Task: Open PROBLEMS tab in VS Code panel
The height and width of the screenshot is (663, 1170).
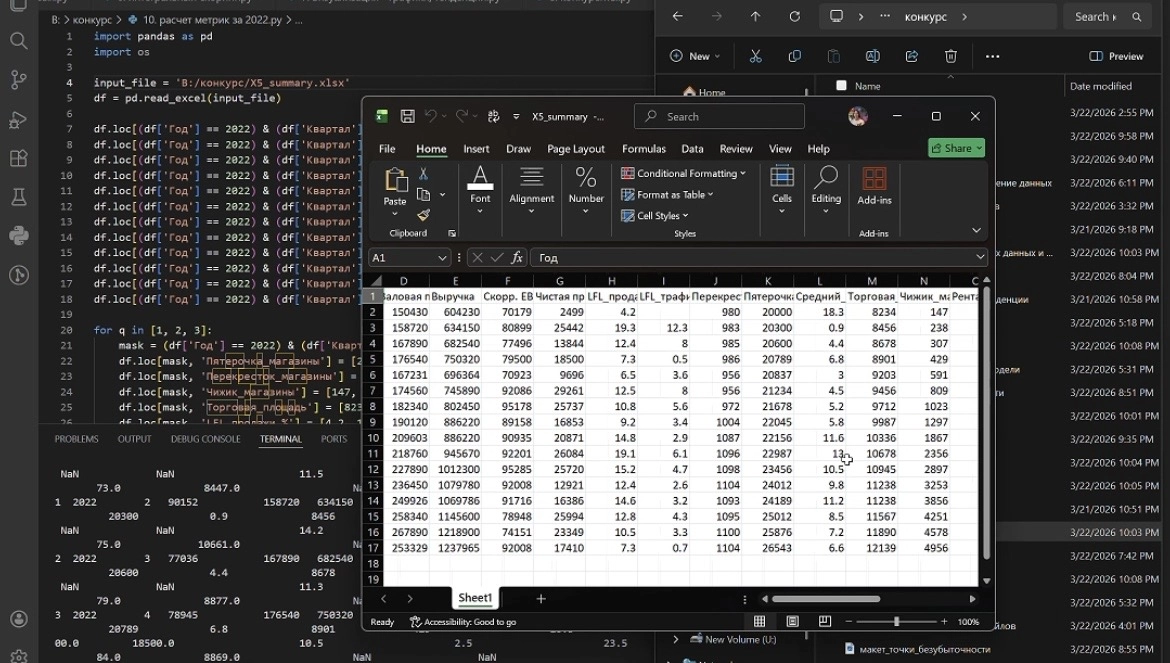Action: [76, 439]
